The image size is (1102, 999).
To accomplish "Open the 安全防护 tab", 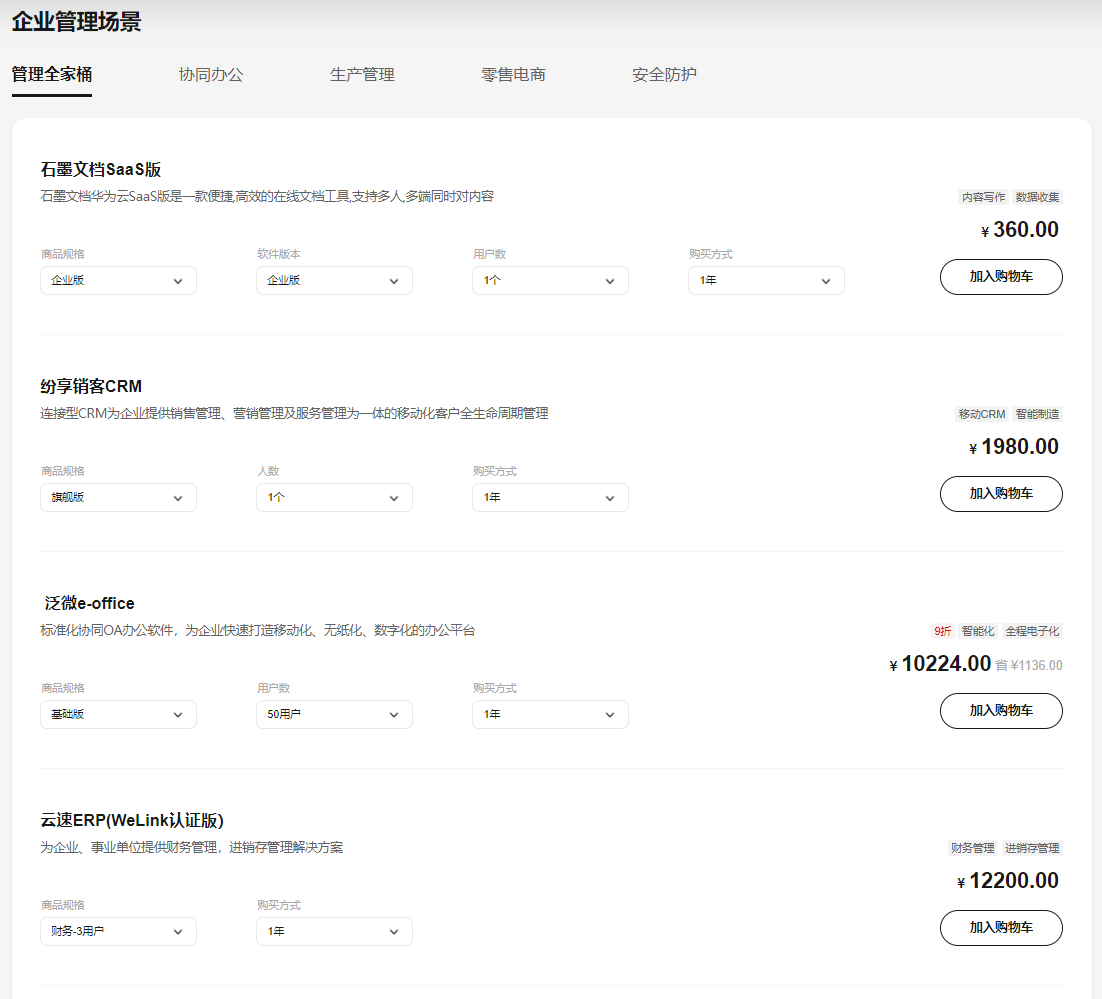I will [x=664, y=75].
